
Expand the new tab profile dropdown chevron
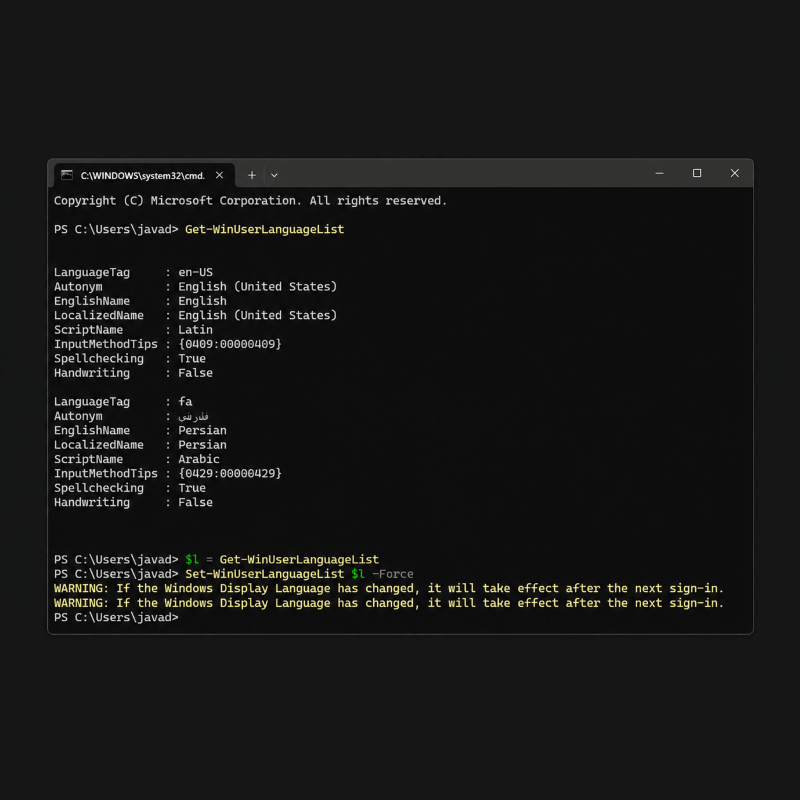click(274, 175)
